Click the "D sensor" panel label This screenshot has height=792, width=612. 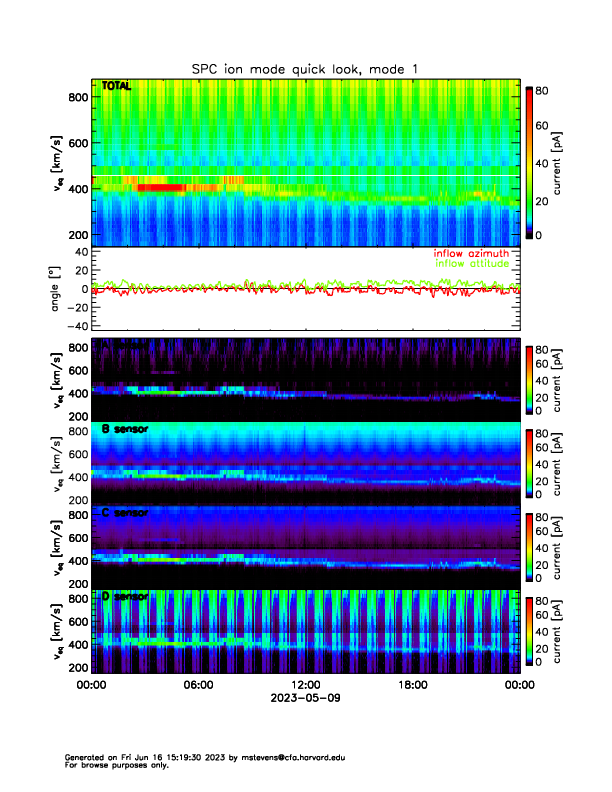(124, 596)
